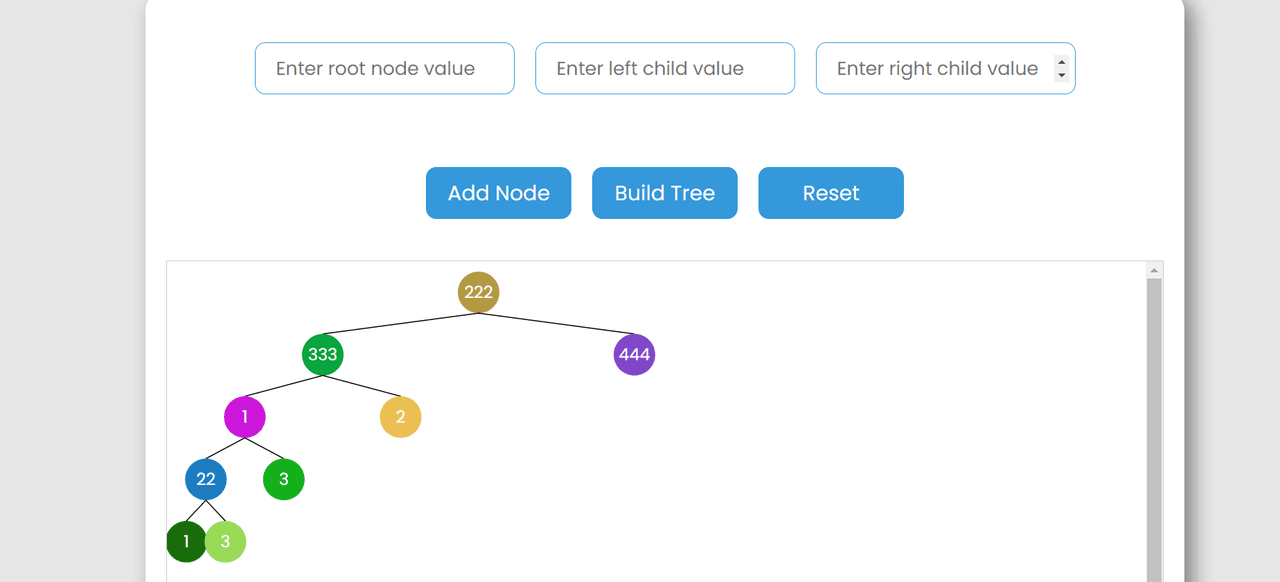Select the purple node 444

pos(634,355)
